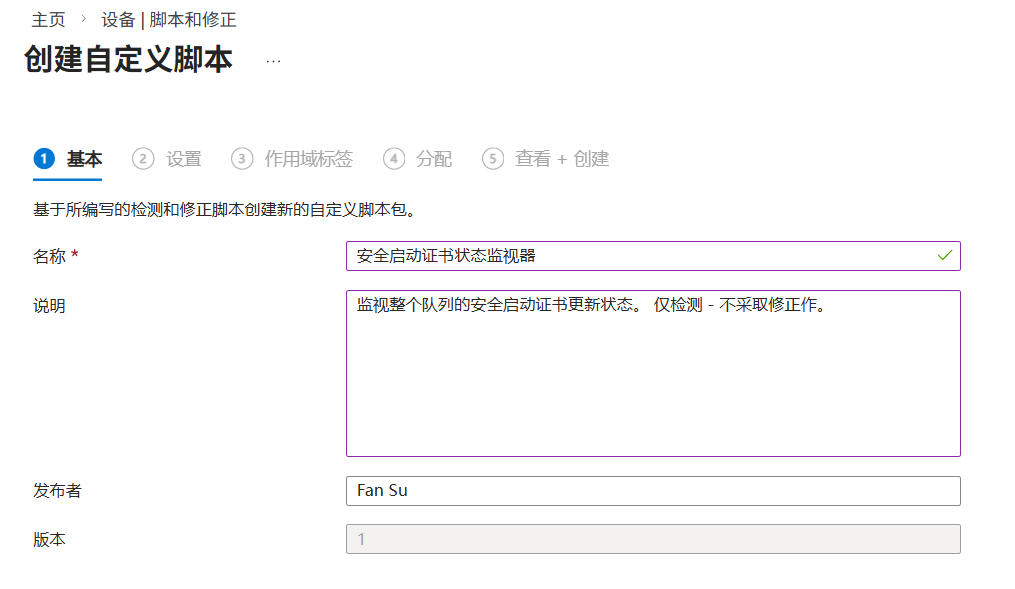Viewport: 1015px width, 589px height.
Task: Open the more options ellipsis beside title
Action: [273, 61]
